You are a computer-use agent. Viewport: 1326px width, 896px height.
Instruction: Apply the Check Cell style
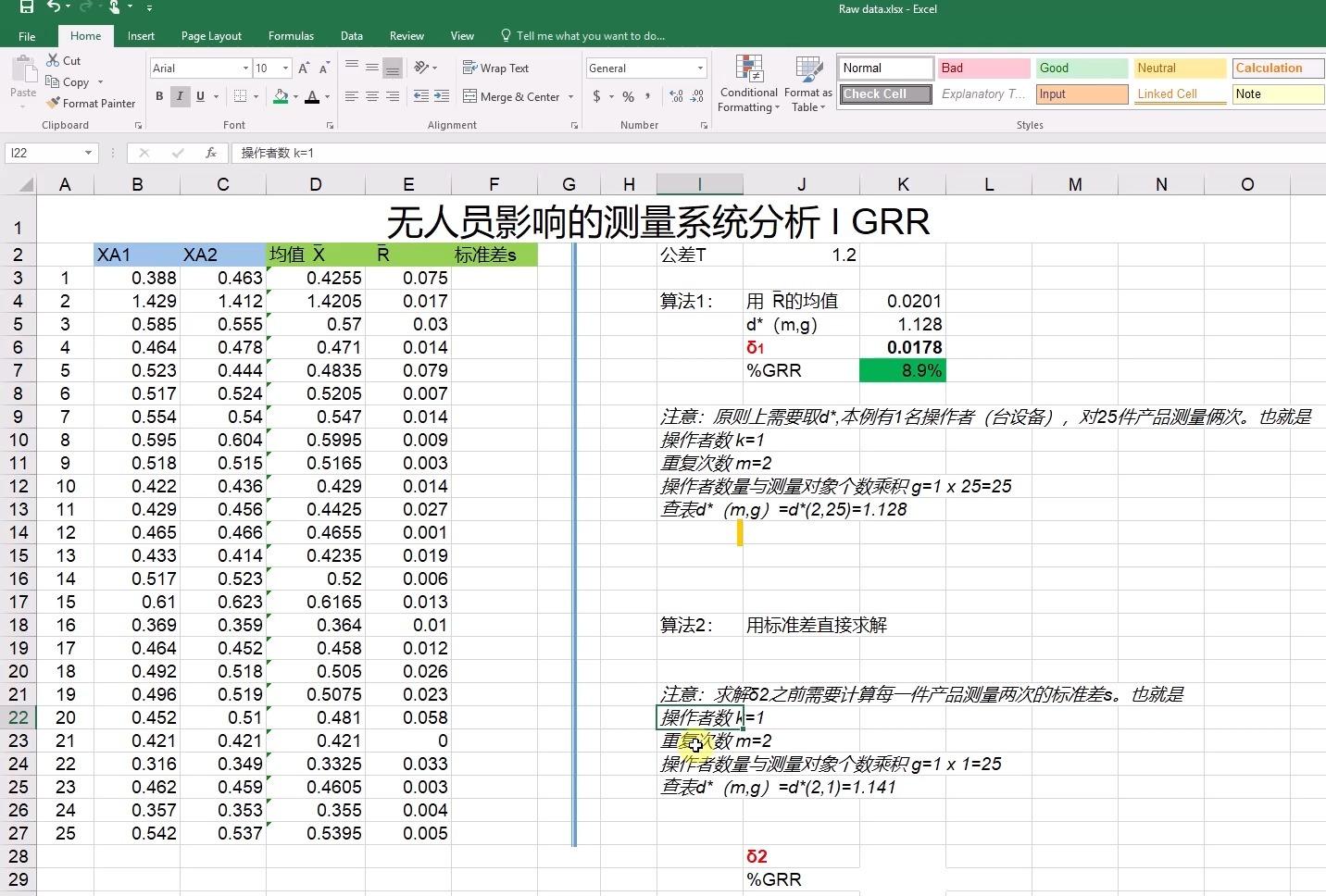coord(883,93)
